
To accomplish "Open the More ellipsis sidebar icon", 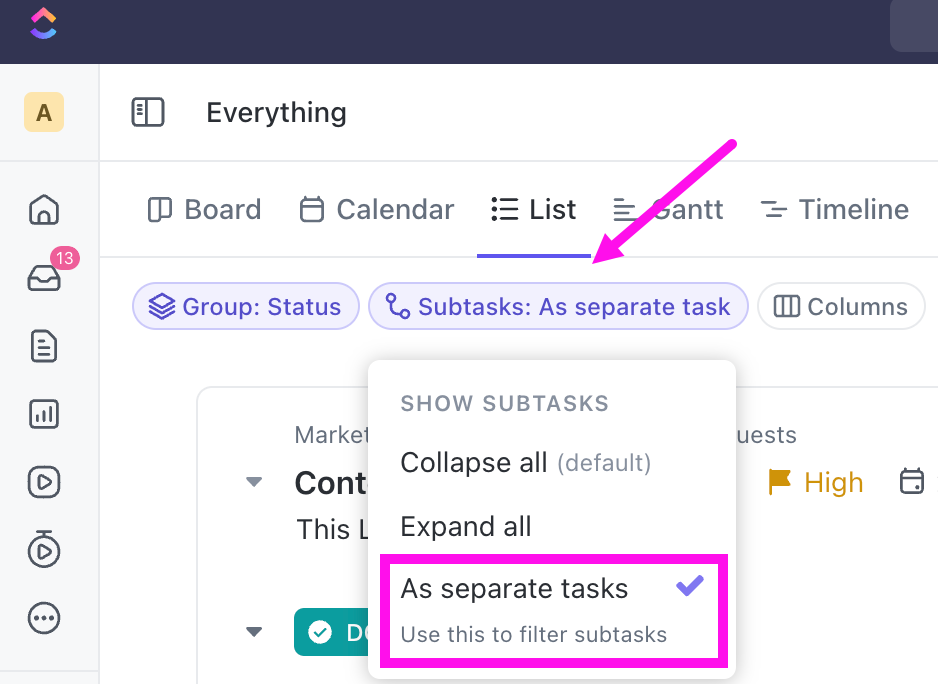I will tap(44, 618).
